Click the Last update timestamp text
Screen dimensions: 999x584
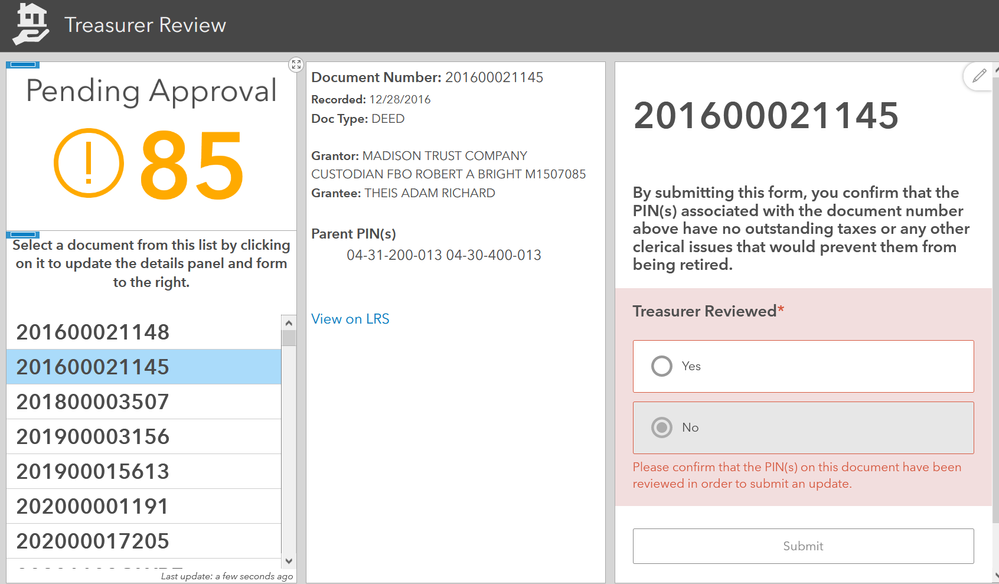227,576
